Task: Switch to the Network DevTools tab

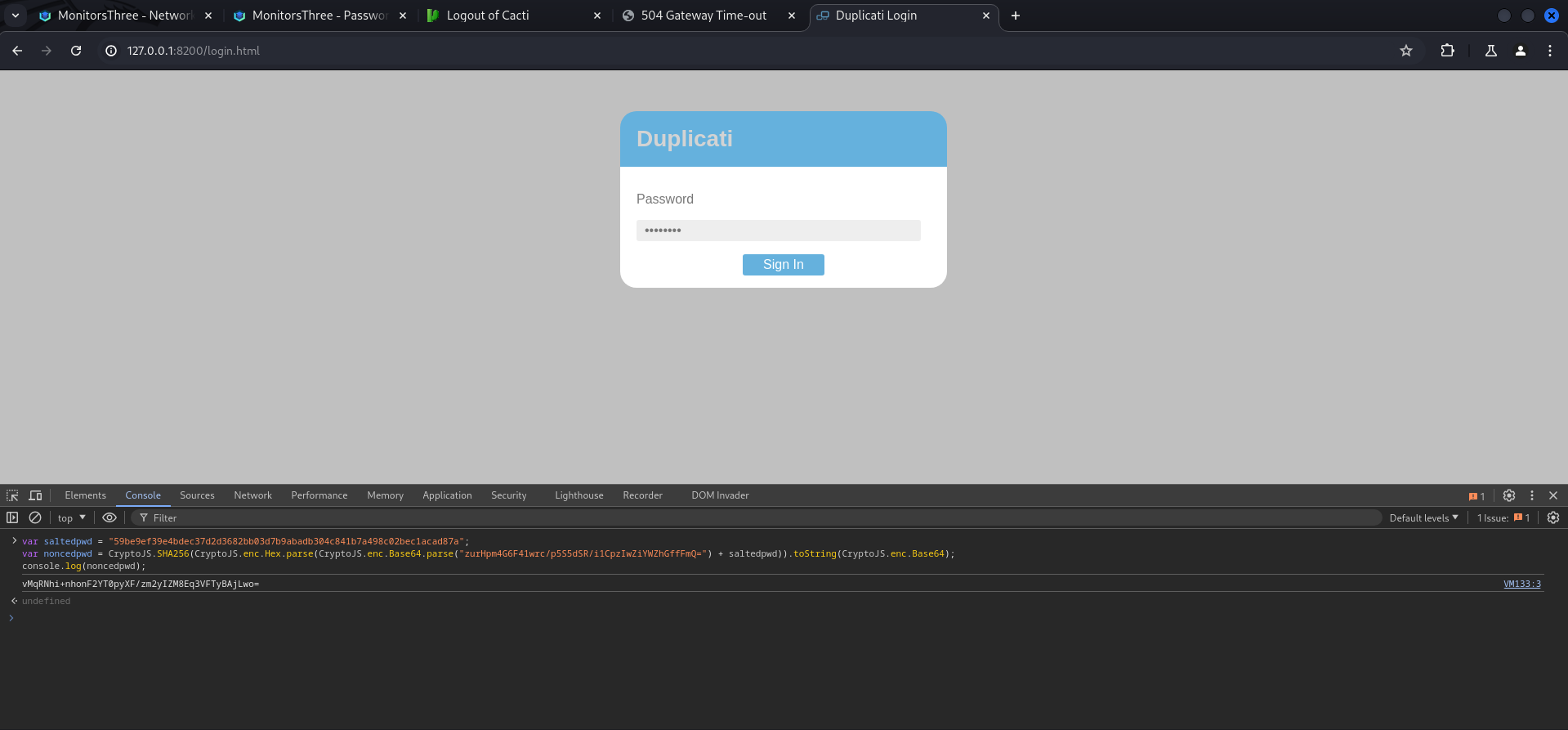Action: click(252, 495)
